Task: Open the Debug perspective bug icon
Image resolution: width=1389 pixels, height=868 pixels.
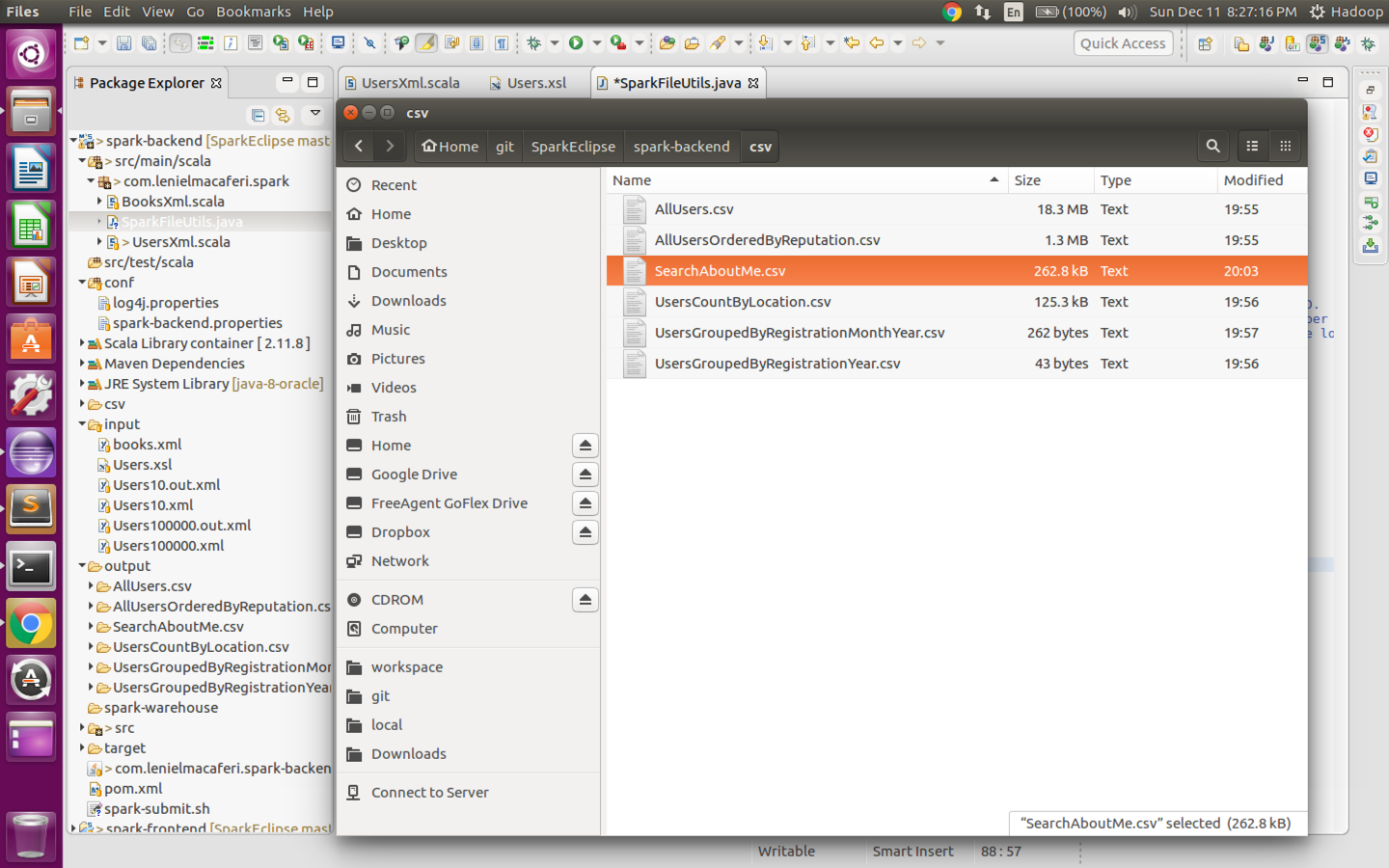Action: point(1368,42)
